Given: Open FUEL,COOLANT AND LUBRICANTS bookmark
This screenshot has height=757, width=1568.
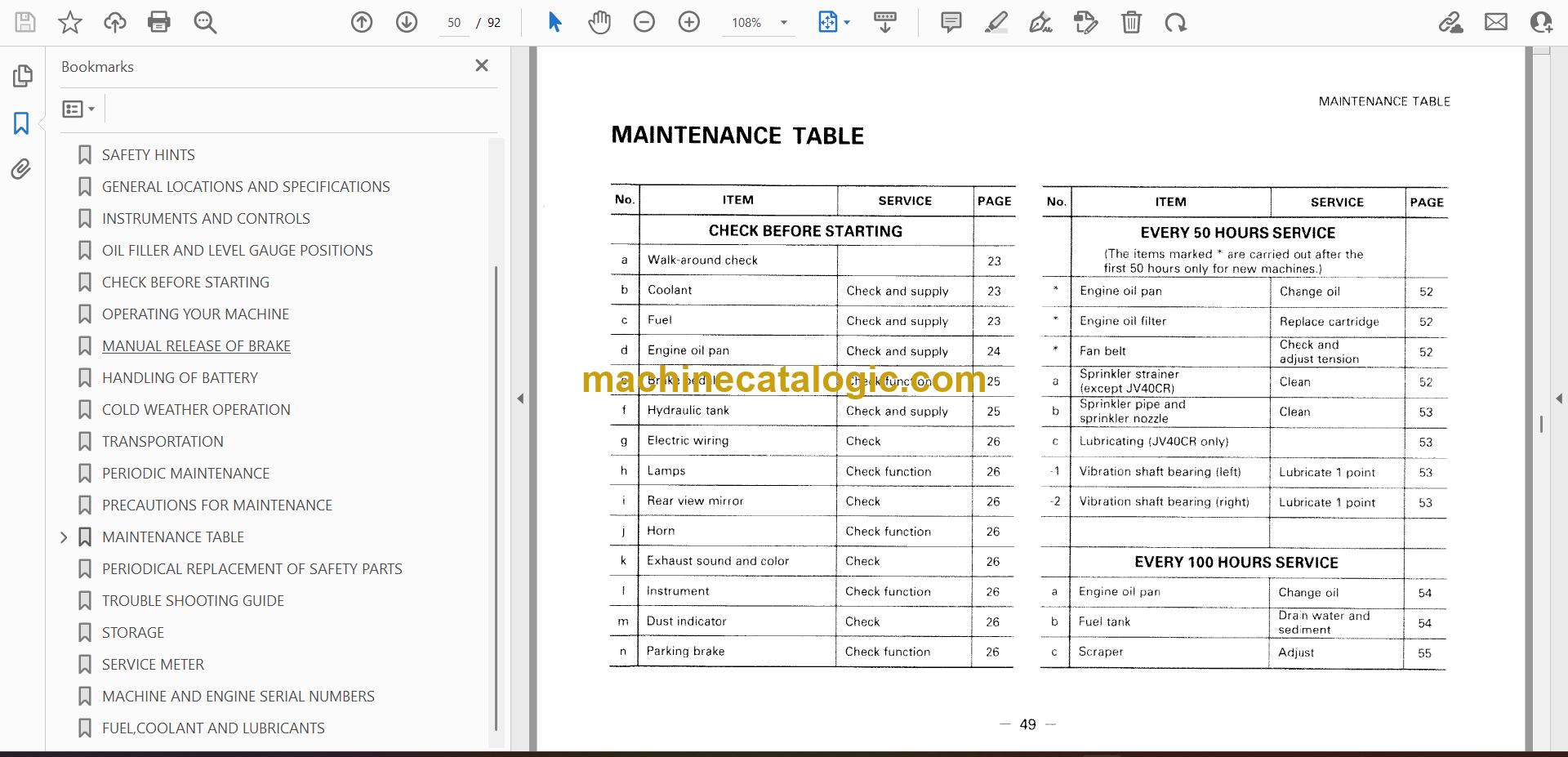Looking at the screenshot, I should pos(213,728).
